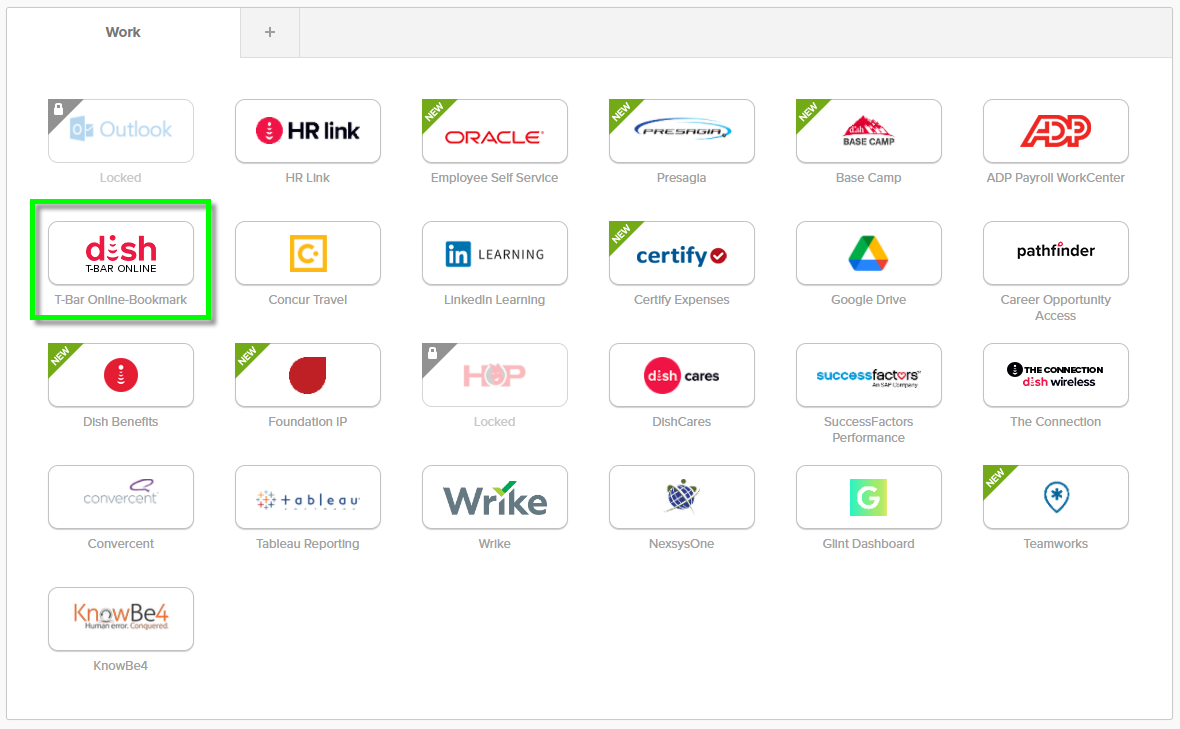1180x729 pixels.
Task: Click the T-Bar Online-Bookmark label
Action: (x=120, y=299)
